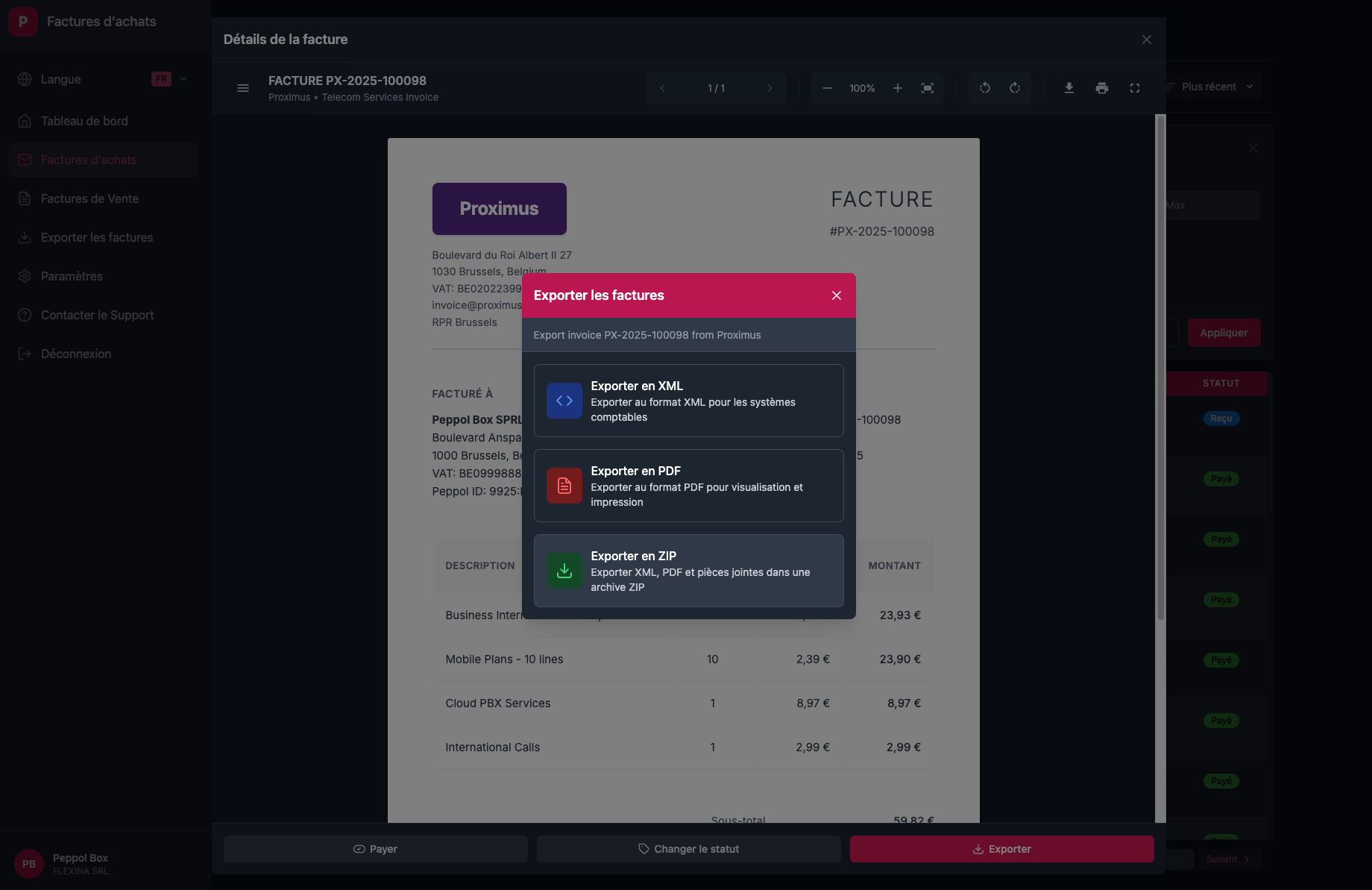Image resolution: width=1372 pixels, height=890 pixels.
Task: Click the FACTURE PX-2025-100098 title
Action: point(347,81)
